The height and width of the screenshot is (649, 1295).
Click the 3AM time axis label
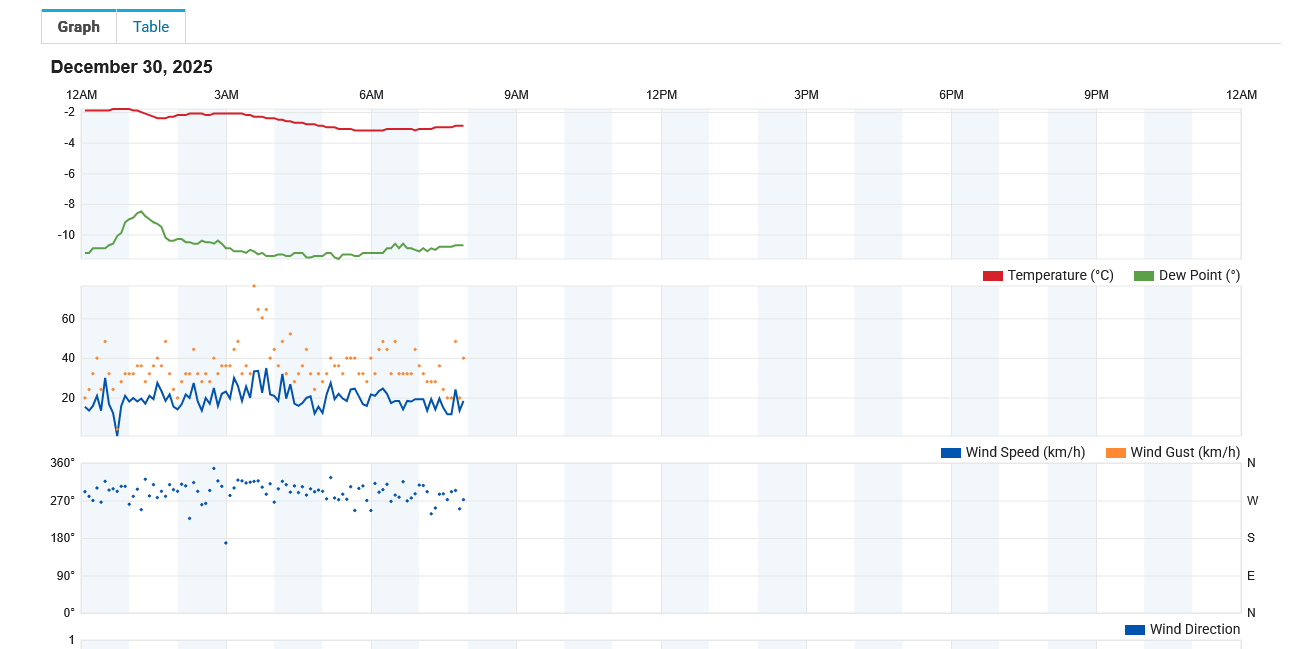[227, 95]
